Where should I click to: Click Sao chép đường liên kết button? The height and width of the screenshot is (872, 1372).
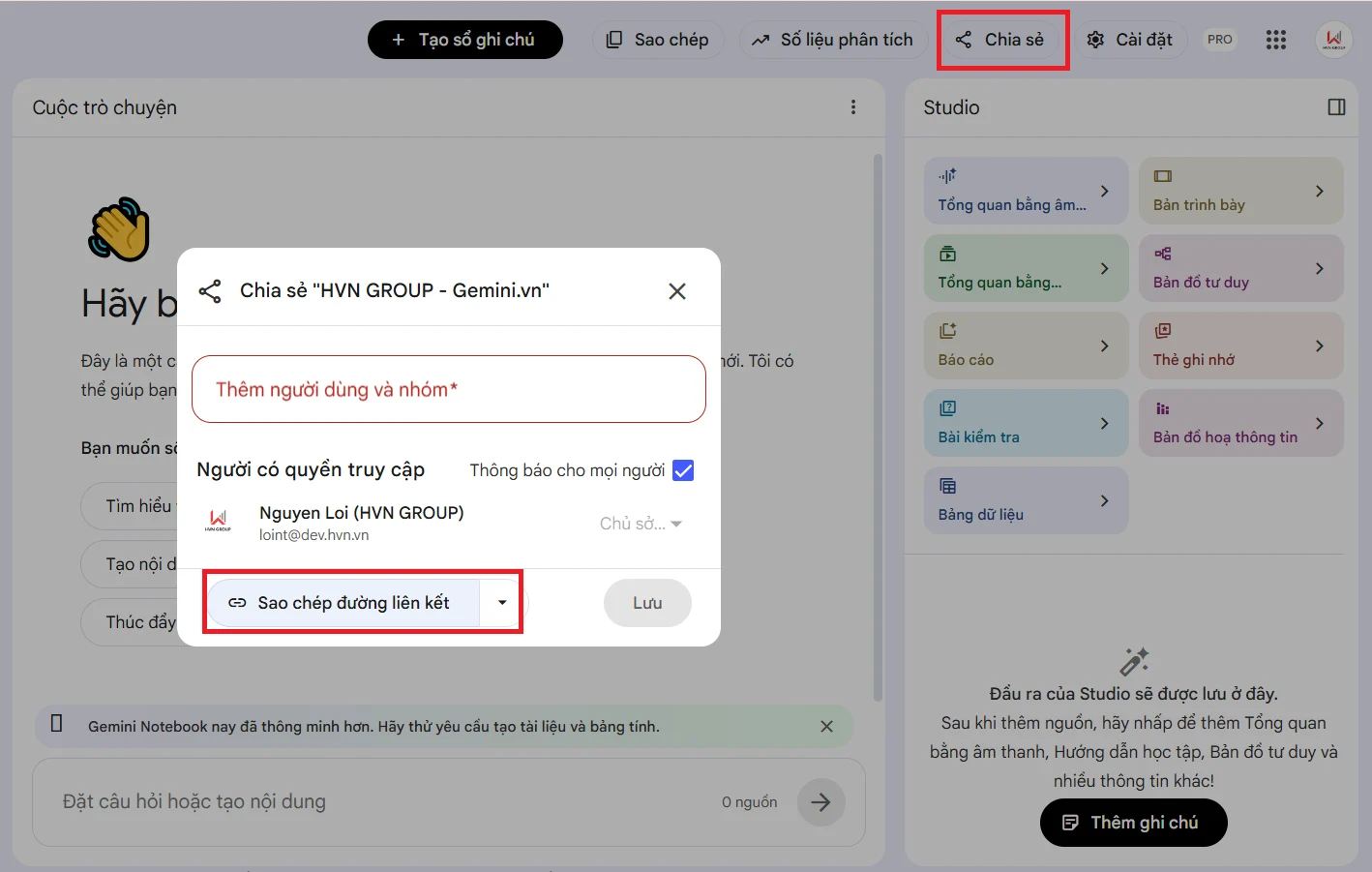tap(343, 603)
